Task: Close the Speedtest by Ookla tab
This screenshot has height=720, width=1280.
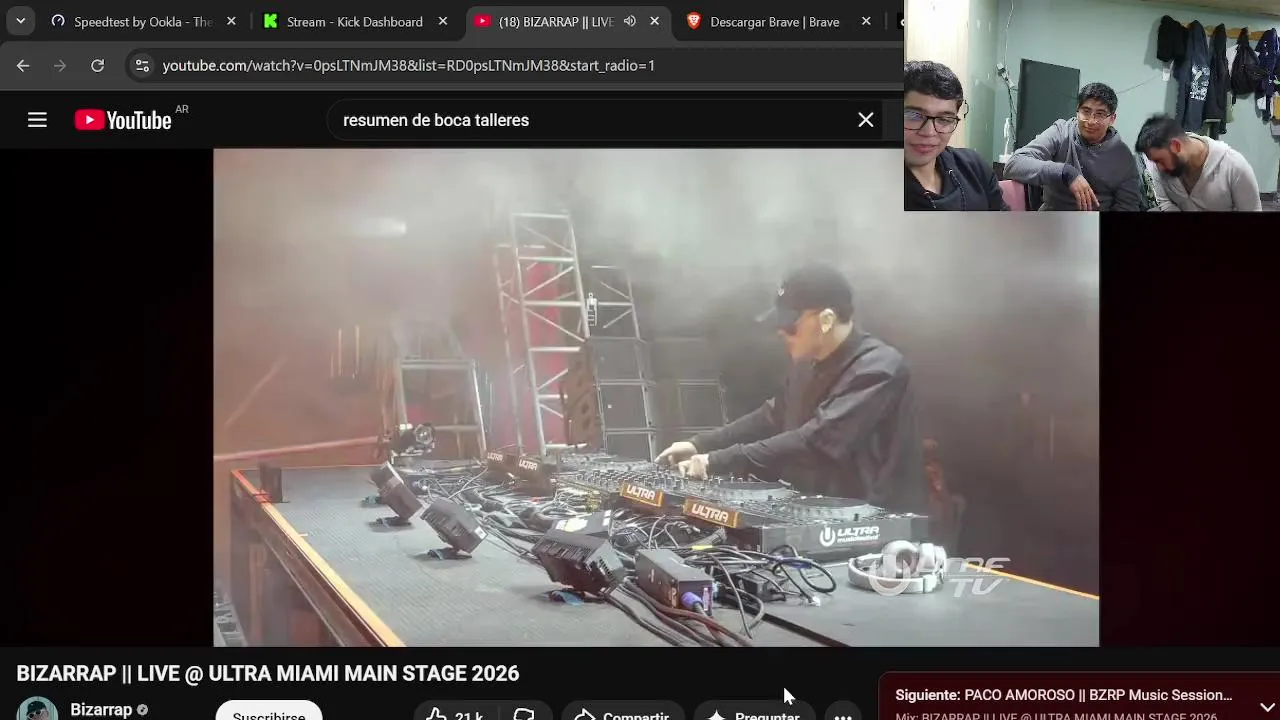Action: coord(231,21)
